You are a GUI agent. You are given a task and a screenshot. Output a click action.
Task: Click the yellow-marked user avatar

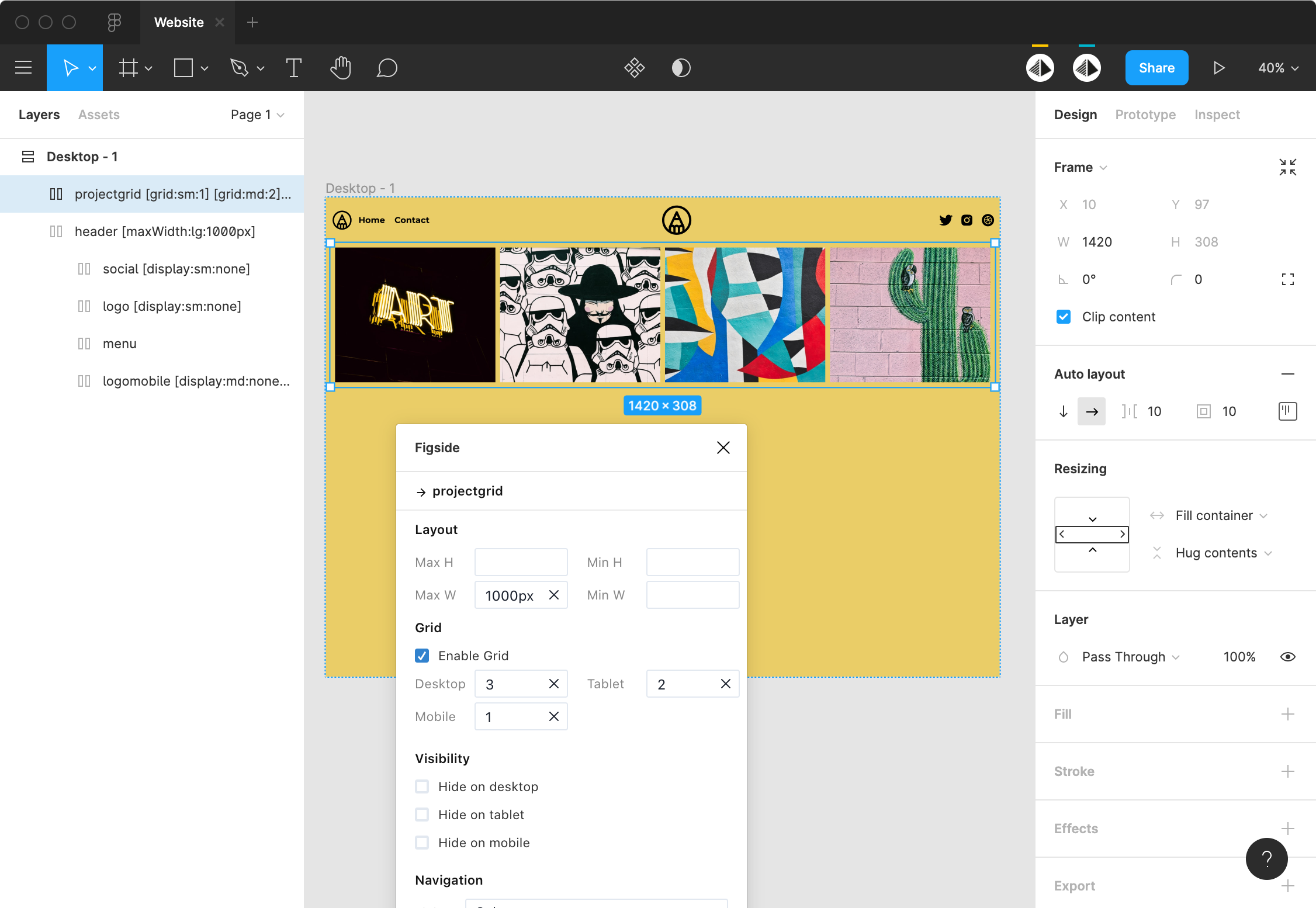pyautogui.click(x=1040, y=68)
